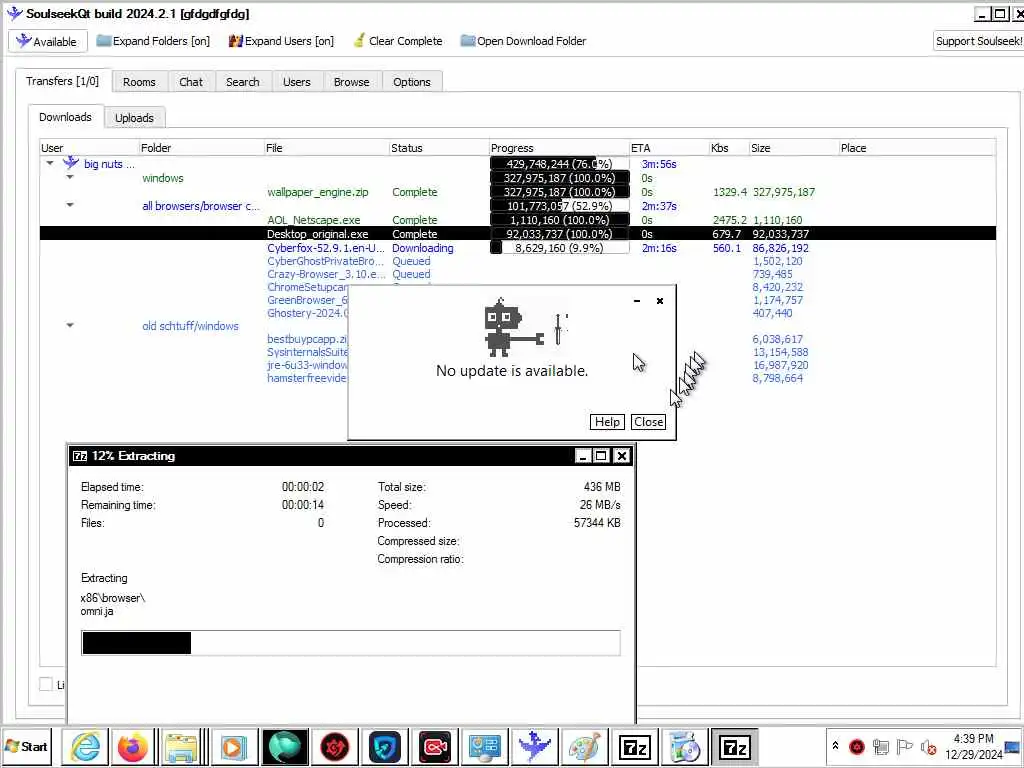This screenshot has width=1024, height=768.
Task: Sort by the Progress column header
Action: [559, 148]
